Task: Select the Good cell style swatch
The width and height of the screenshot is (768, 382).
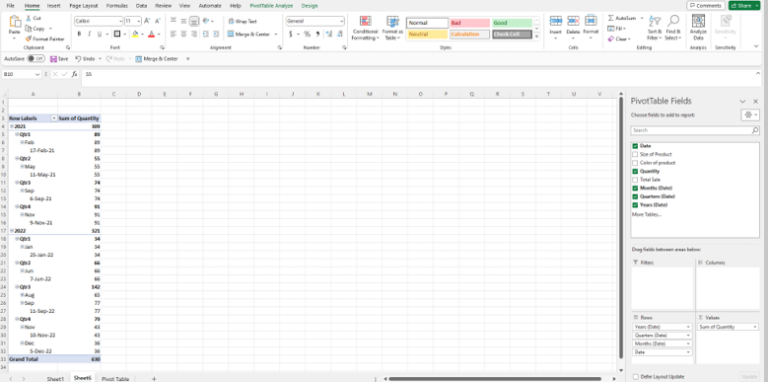Action: tap(512, 23)
